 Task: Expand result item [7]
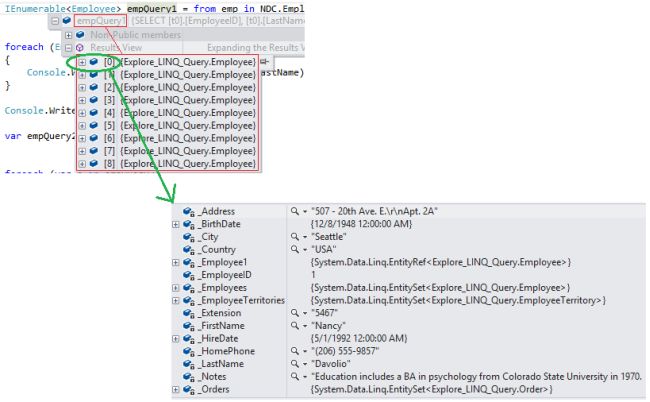point(82,151)
